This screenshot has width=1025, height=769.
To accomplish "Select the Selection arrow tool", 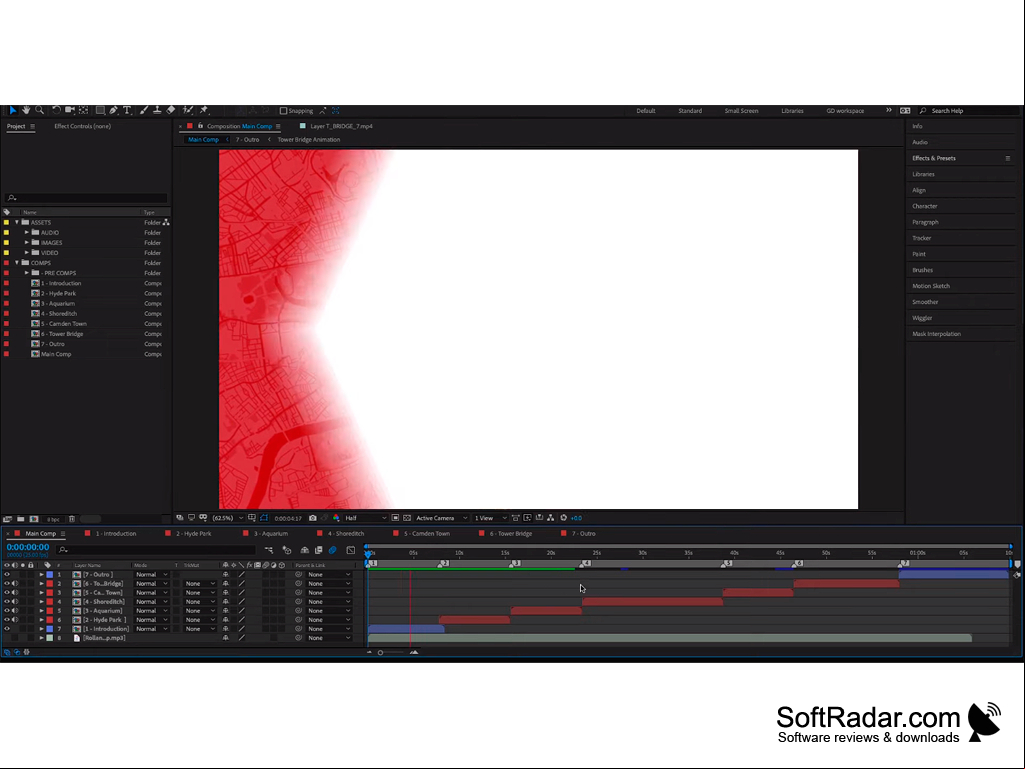I will click(x=12, y=111).
